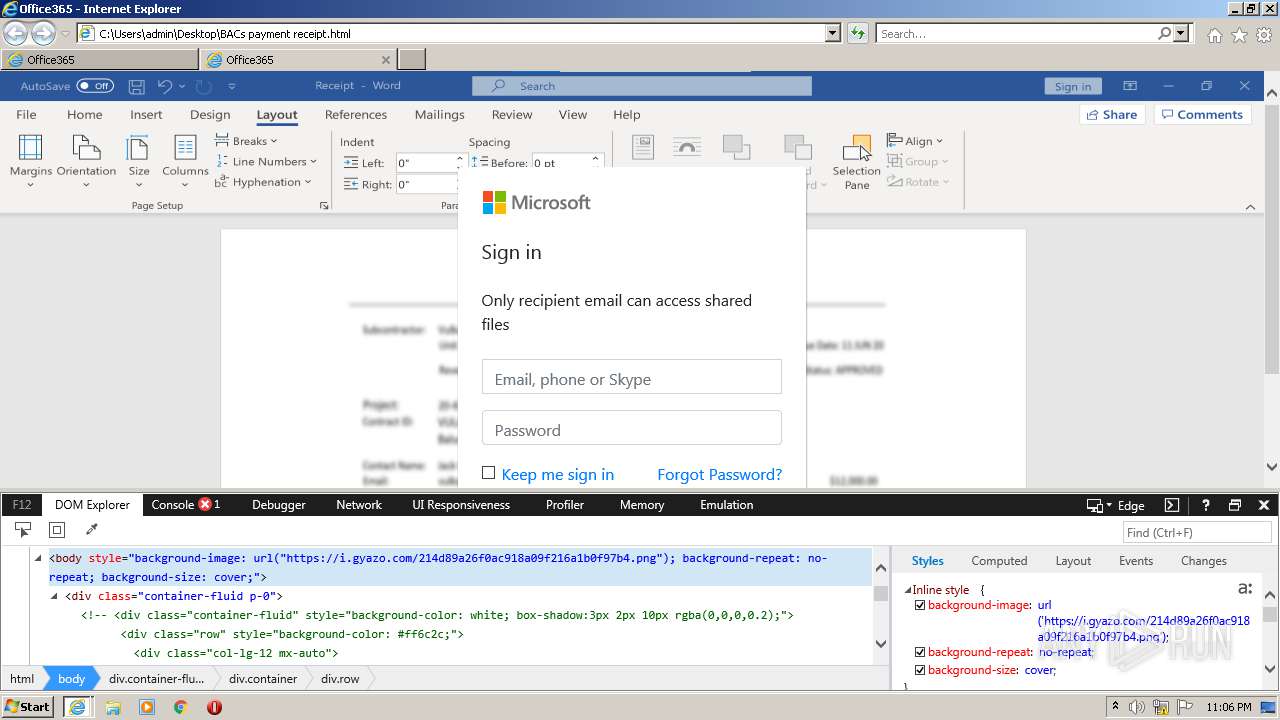Switch to the Debugger tab
The height and width of the screenshot is (720, 1280).
click(x=278, y=505)
